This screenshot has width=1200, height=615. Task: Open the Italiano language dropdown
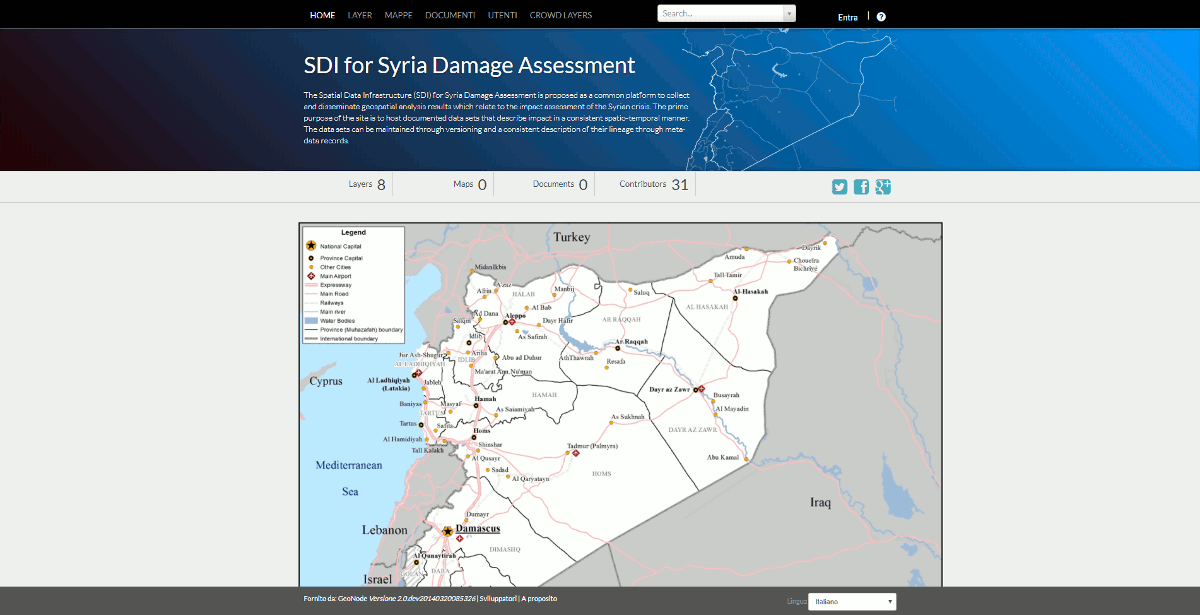click(853, 602)
